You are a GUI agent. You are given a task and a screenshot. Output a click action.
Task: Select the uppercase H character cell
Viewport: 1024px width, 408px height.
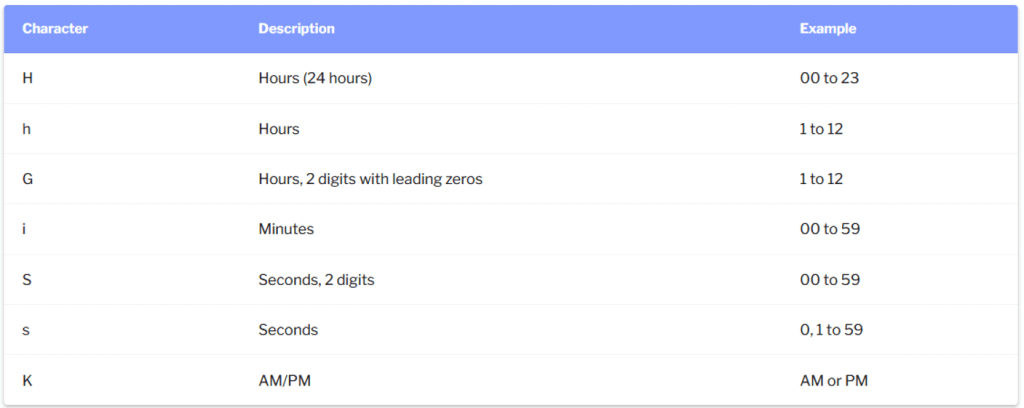tap(27, 78)
